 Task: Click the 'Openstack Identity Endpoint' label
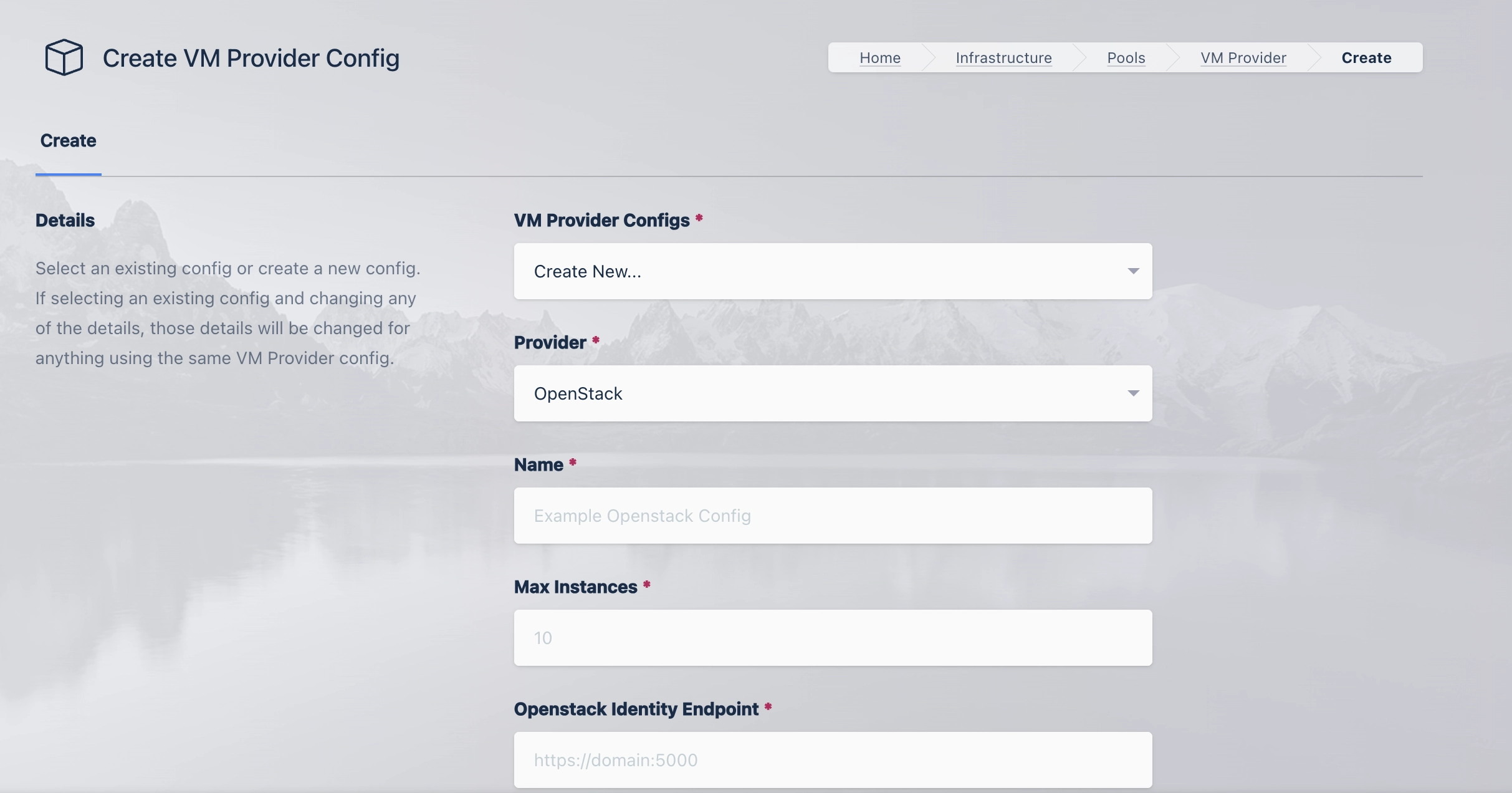(x=636, y=709)
